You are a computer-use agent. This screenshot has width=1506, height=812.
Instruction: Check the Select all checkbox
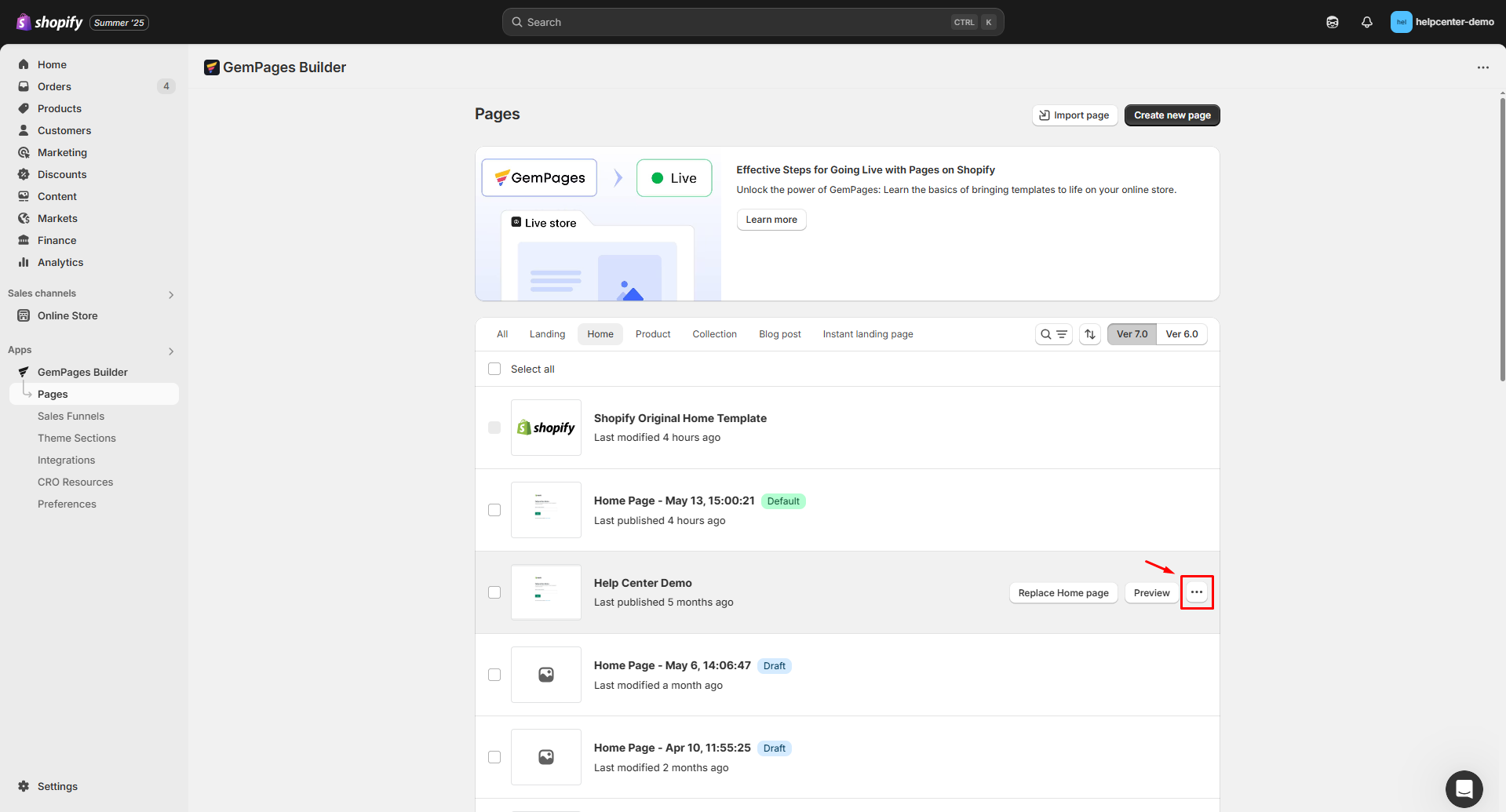(494, 369)
